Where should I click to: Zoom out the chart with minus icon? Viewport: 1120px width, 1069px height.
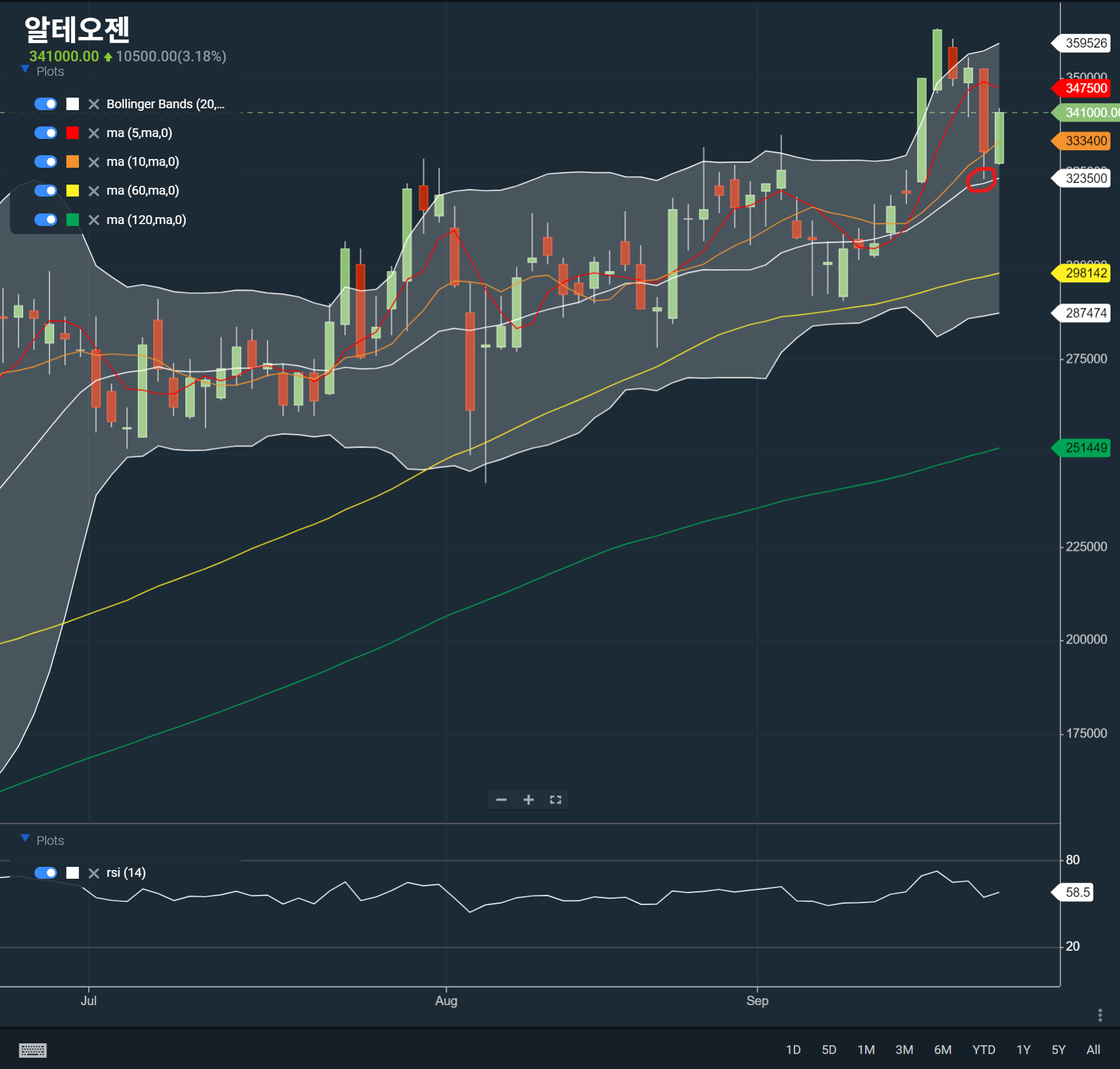click(x=501, y=800)
